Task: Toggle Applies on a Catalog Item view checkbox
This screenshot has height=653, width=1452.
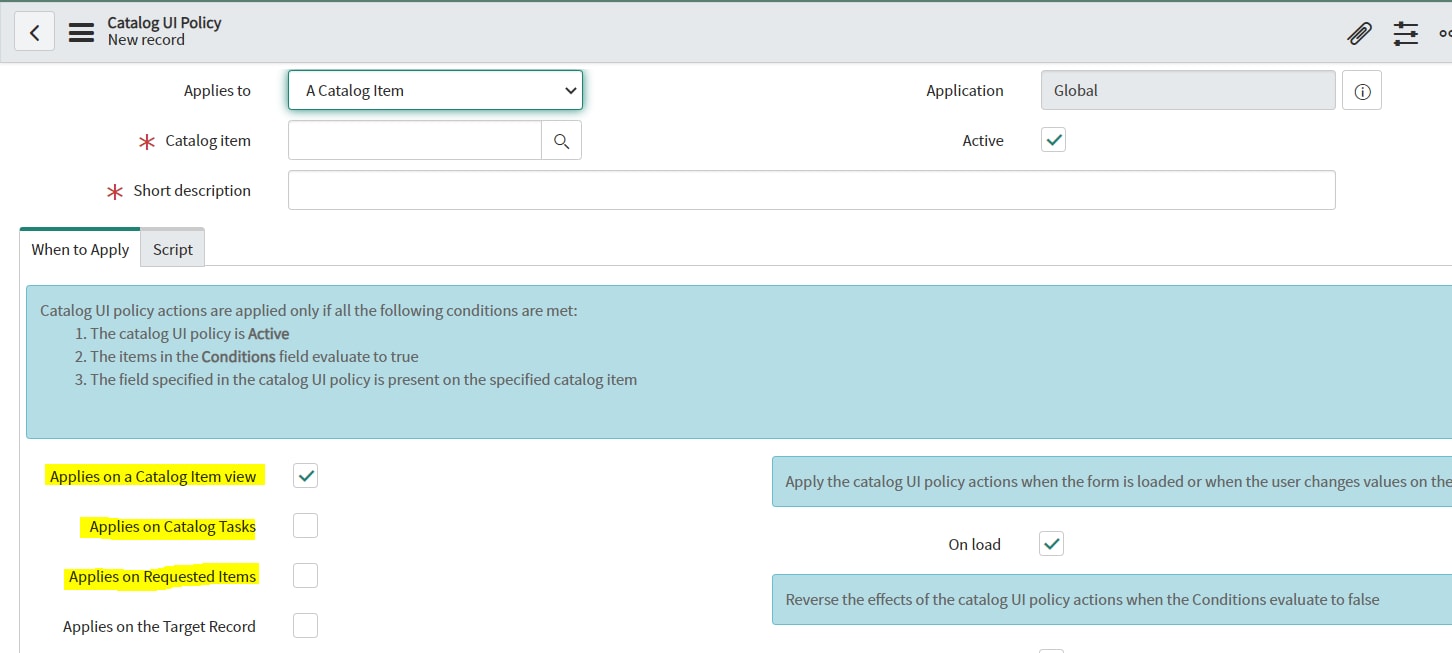Action: 306,476
